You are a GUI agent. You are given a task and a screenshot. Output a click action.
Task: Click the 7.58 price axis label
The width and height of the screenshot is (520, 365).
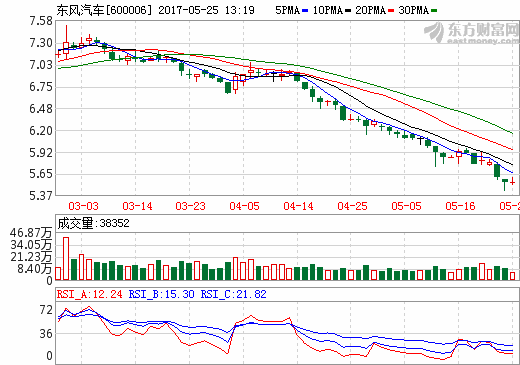tap(41, 21)
